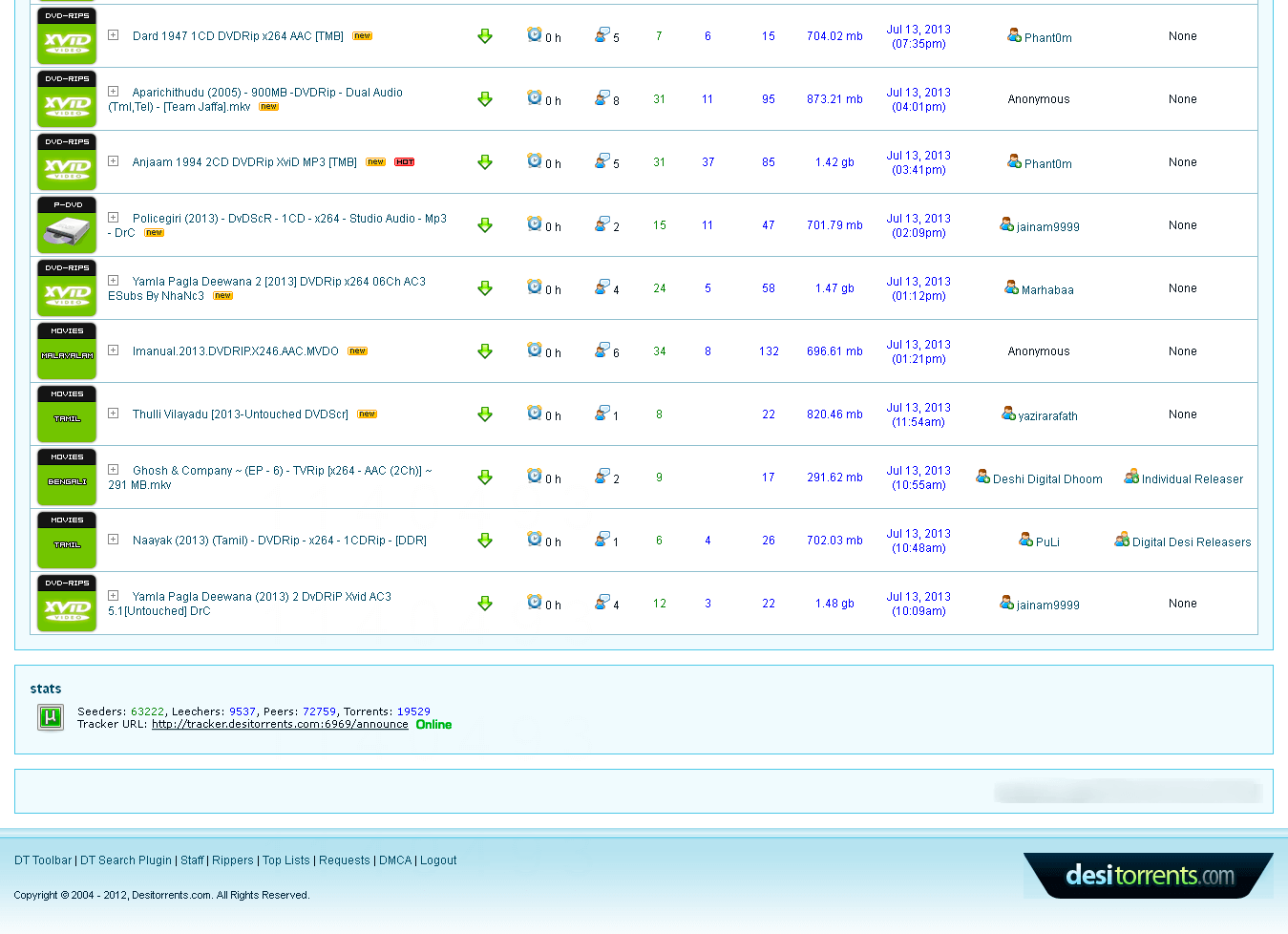Open Deshi Digital Dhoom uploader profile
This screenshot has height=934, width=1288.
[1047, 479]
